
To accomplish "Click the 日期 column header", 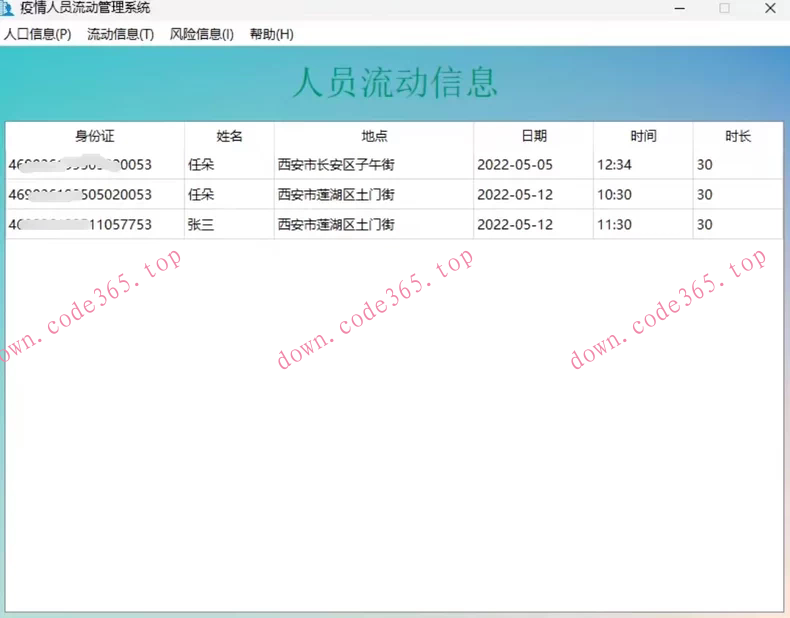I will coord(534,136).
